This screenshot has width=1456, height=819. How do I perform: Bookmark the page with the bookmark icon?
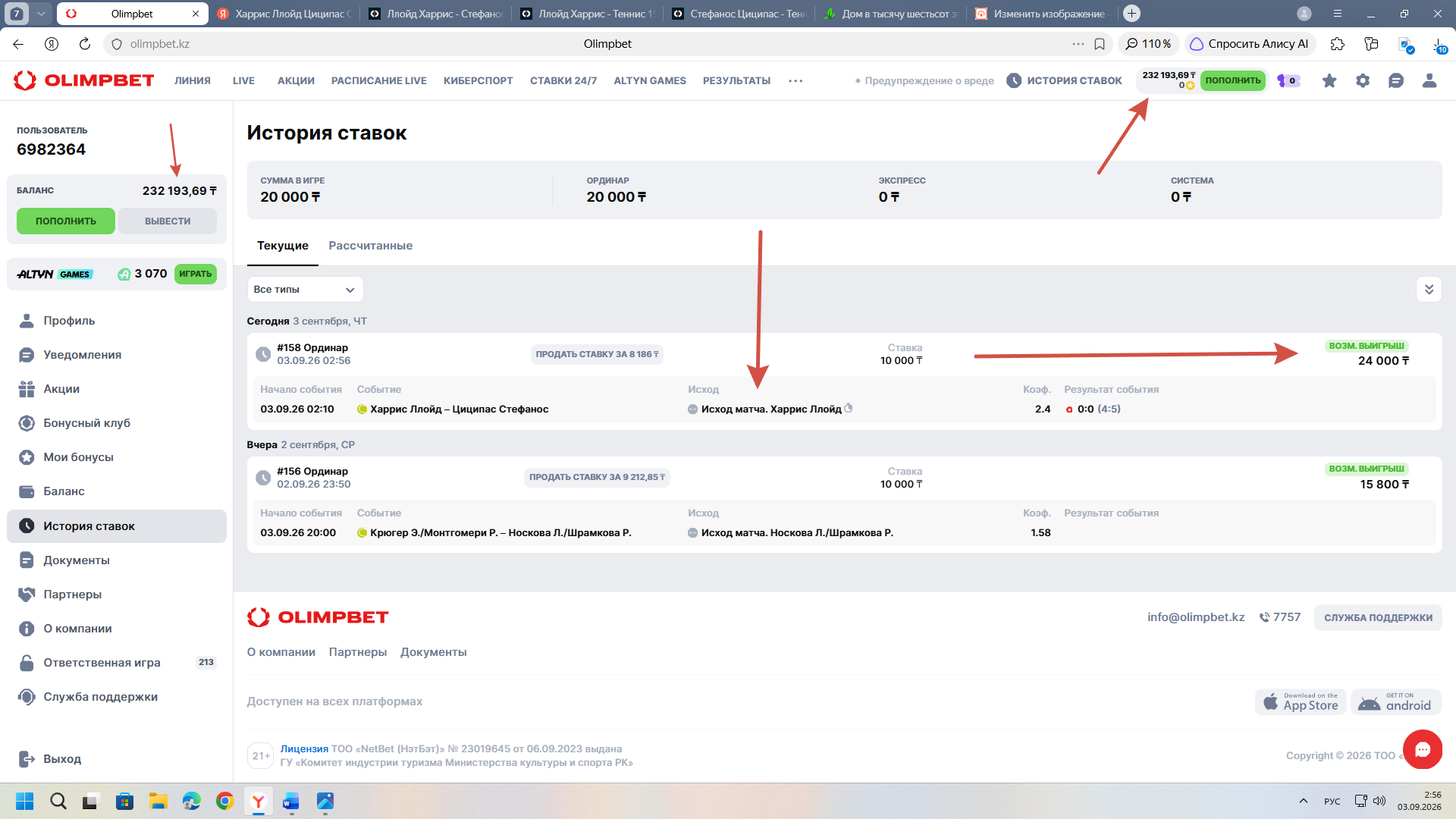(1100, 44)
